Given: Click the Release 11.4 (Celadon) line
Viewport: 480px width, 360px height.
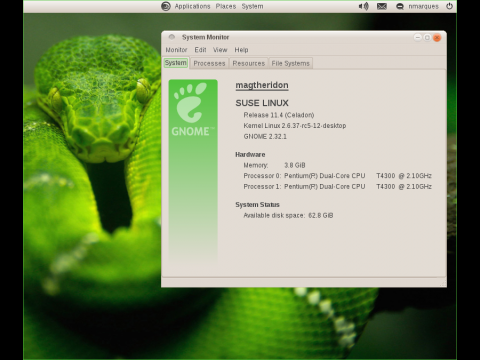Looking at the screenshot, I should [x=279, y=115].
